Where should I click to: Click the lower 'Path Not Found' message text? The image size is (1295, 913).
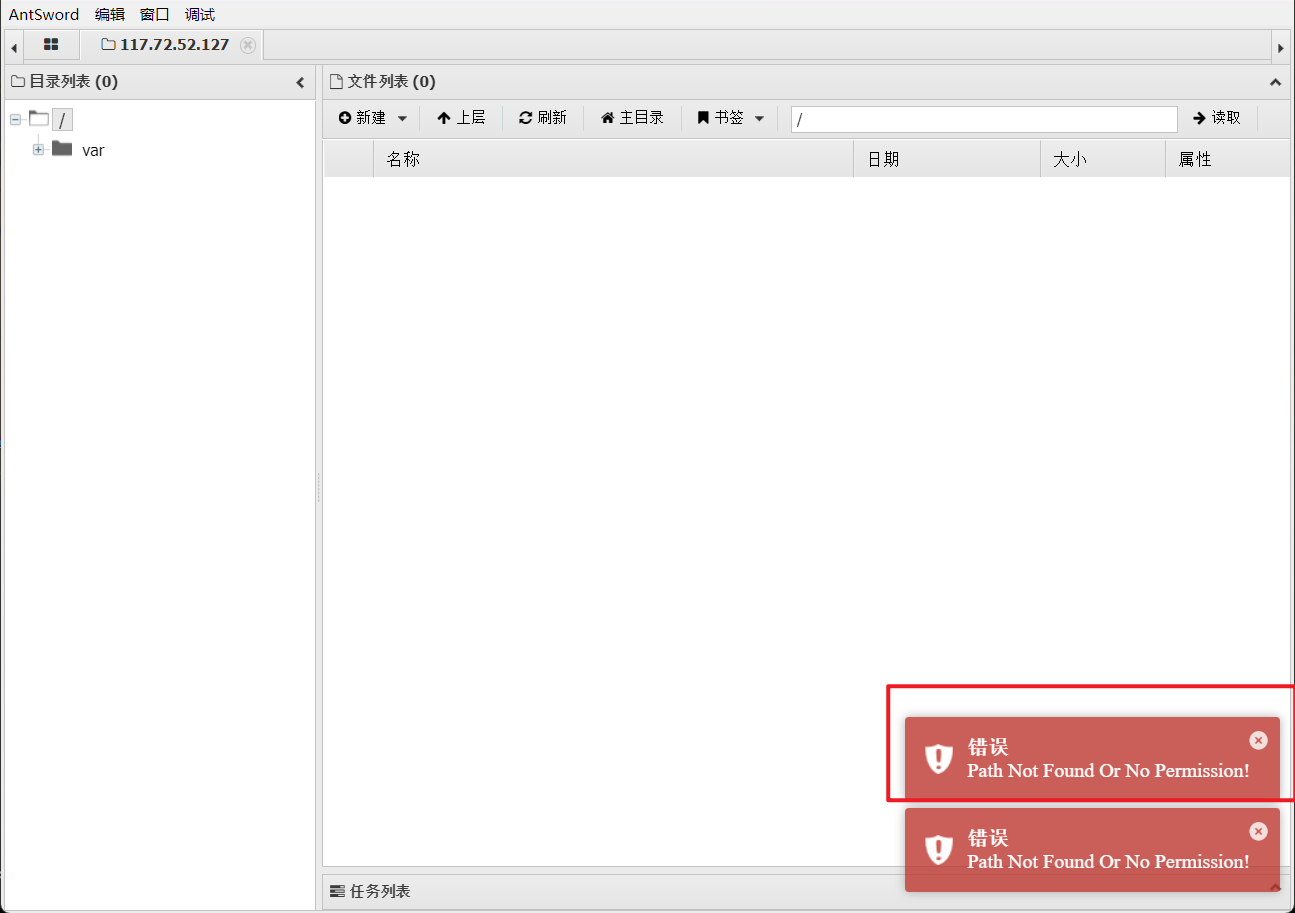click(x=1108, y=862)
